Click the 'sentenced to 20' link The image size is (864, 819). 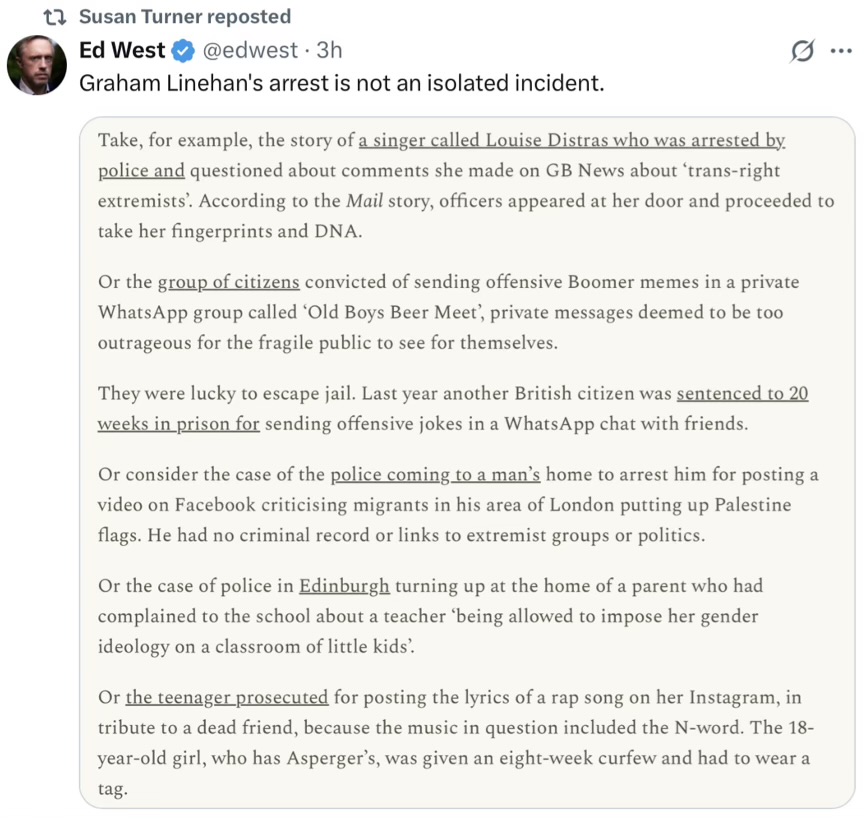(742, 394)
